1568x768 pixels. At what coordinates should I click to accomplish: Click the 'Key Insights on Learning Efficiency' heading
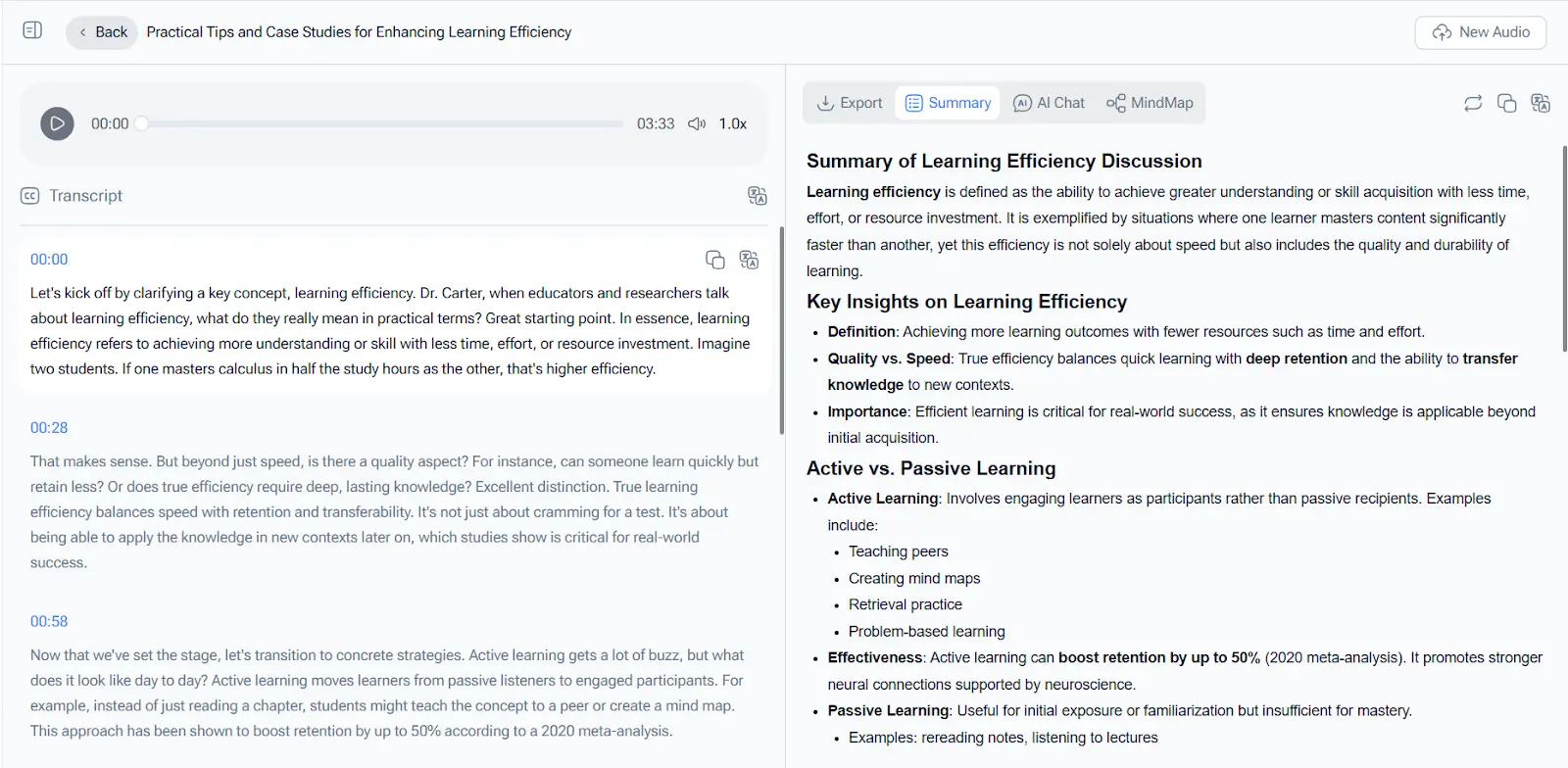pos(966,302)
